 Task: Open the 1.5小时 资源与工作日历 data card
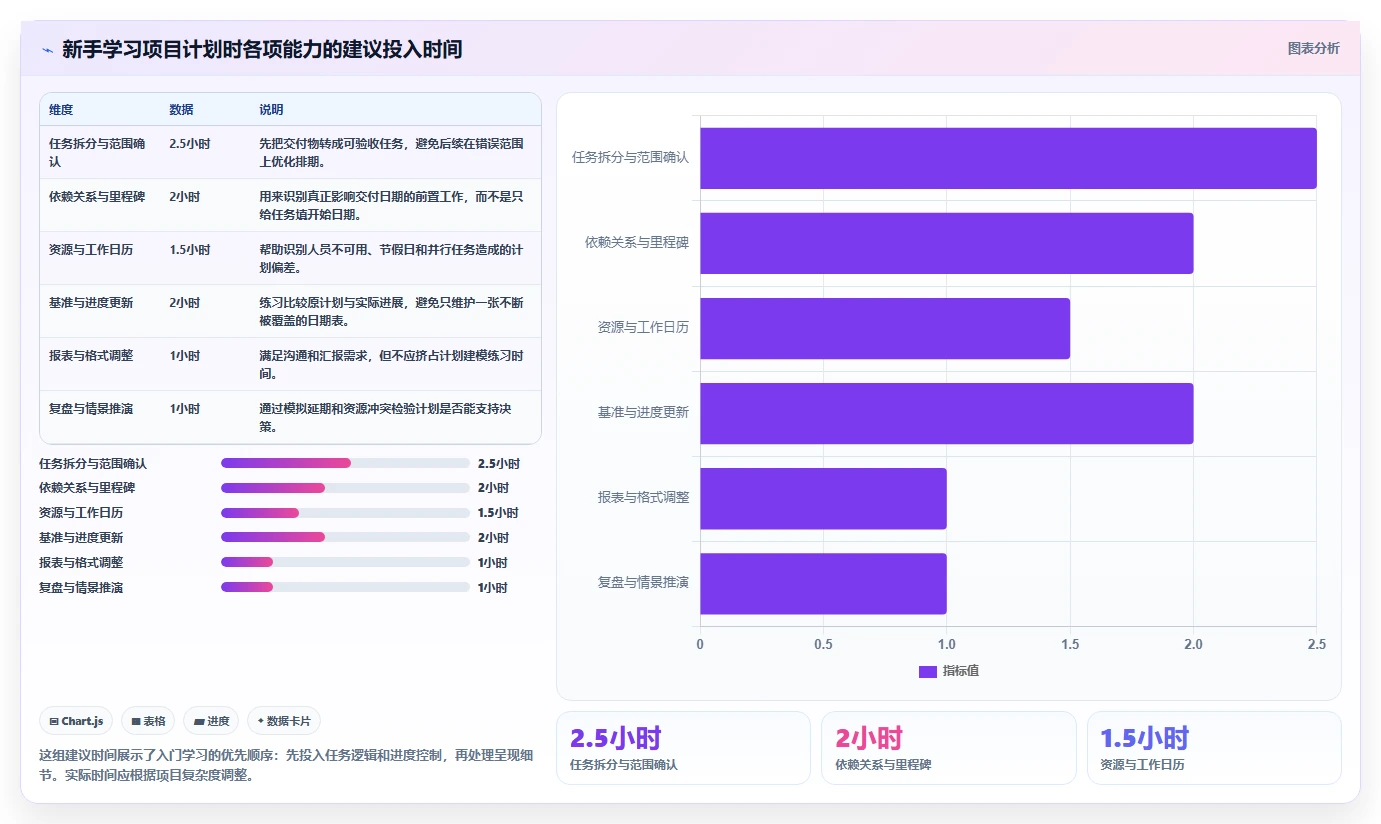pyautogui.click(x=1214, y=748)
